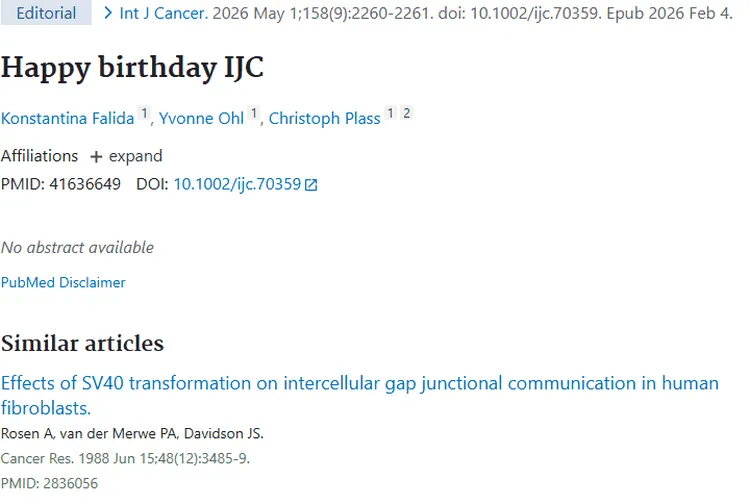750x500 pixels.
Task: Select author Yvonne Ohl
Action: pos(201,118)
